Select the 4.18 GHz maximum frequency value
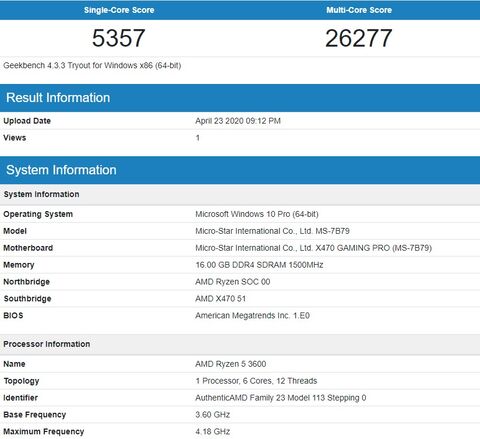 (x=213, y=432)
